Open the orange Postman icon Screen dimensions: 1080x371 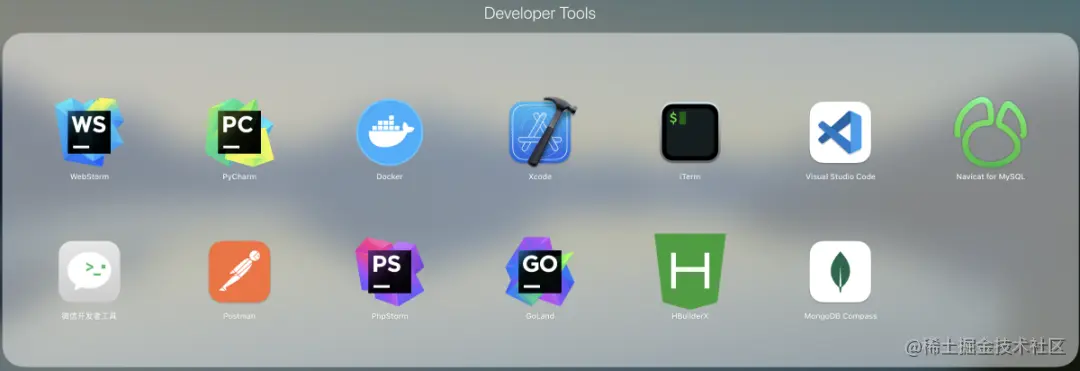tap(240, 271)
